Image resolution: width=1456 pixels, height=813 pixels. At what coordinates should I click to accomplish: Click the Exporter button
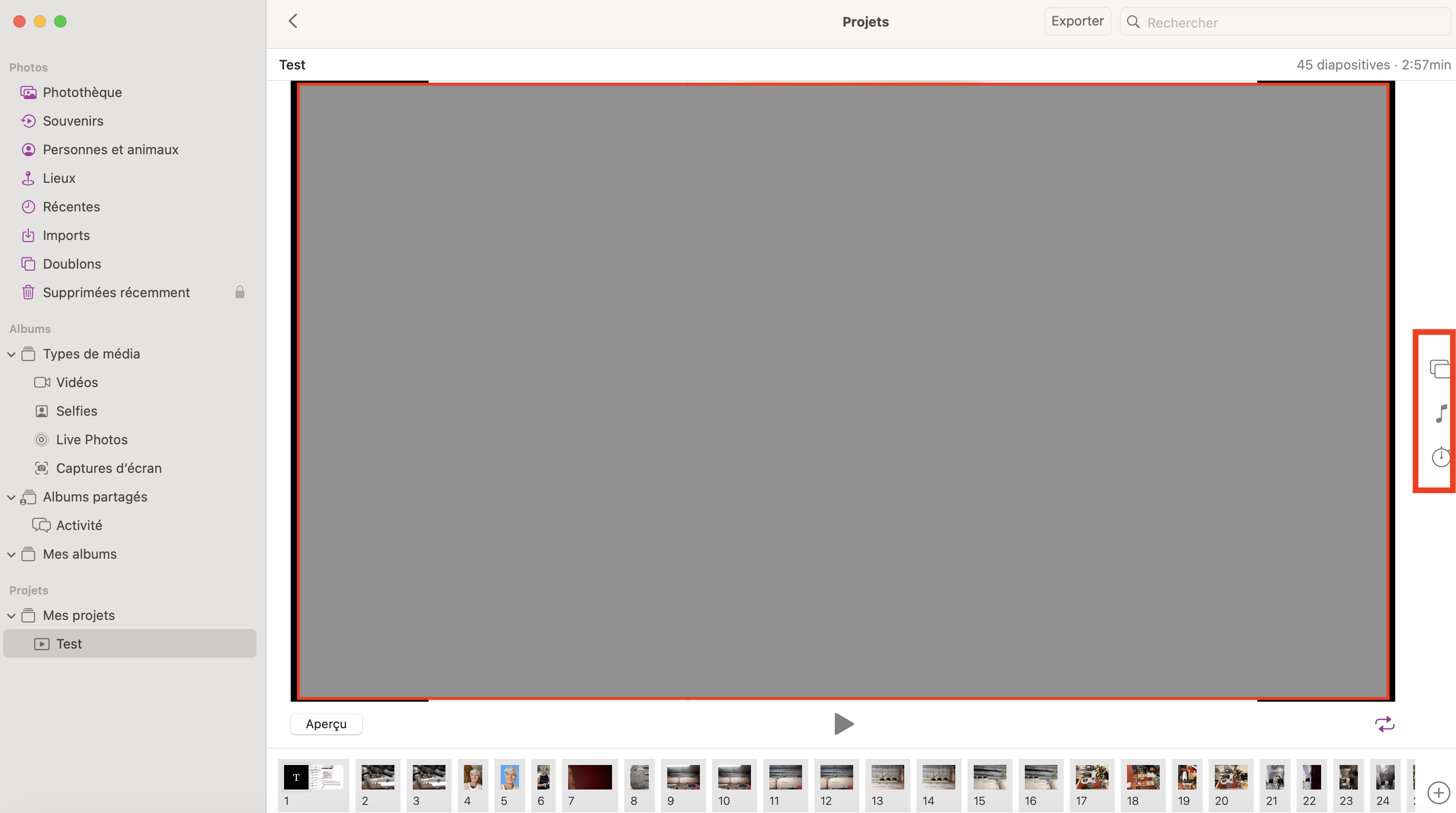(x=1077, y=21)
